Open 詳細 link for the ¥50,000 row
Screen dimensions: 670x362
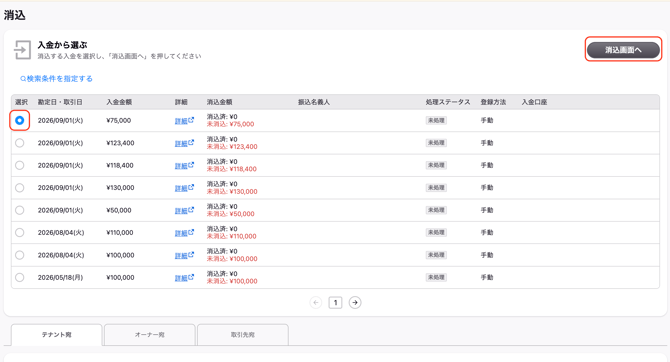pyautogui.click(x=184, y=211)
